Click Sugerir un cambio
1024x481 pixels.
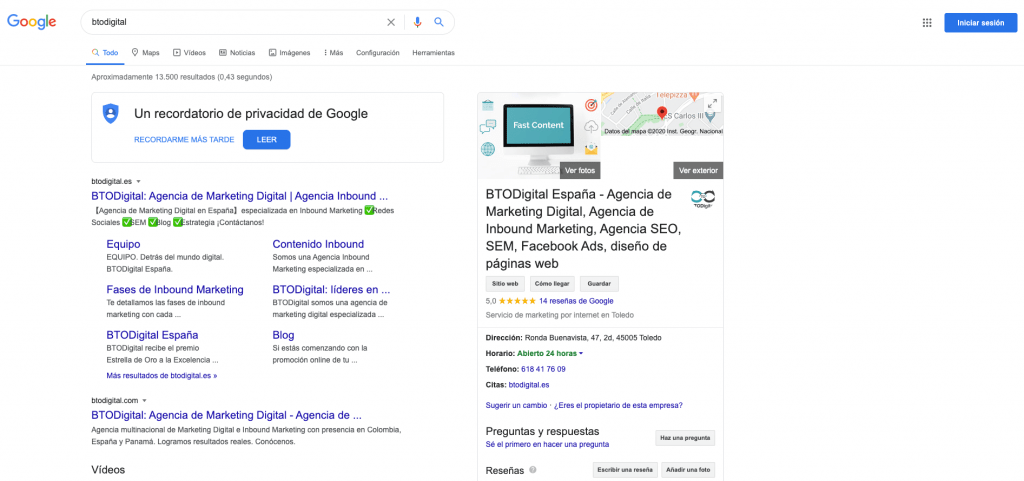[517, 405]
